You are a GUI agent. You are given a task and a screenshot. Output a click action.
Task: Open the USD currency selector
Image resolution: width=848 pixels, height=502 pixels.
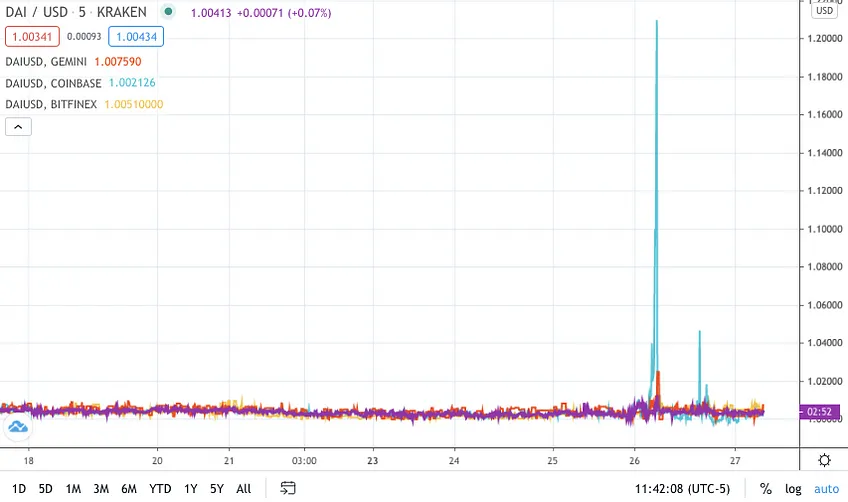pyautogui.click(x=824, y=10)
